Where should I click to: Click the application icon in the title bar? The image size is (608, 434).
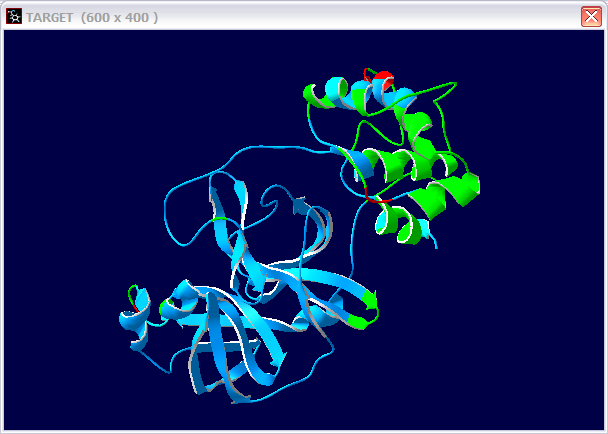point(14,17)
